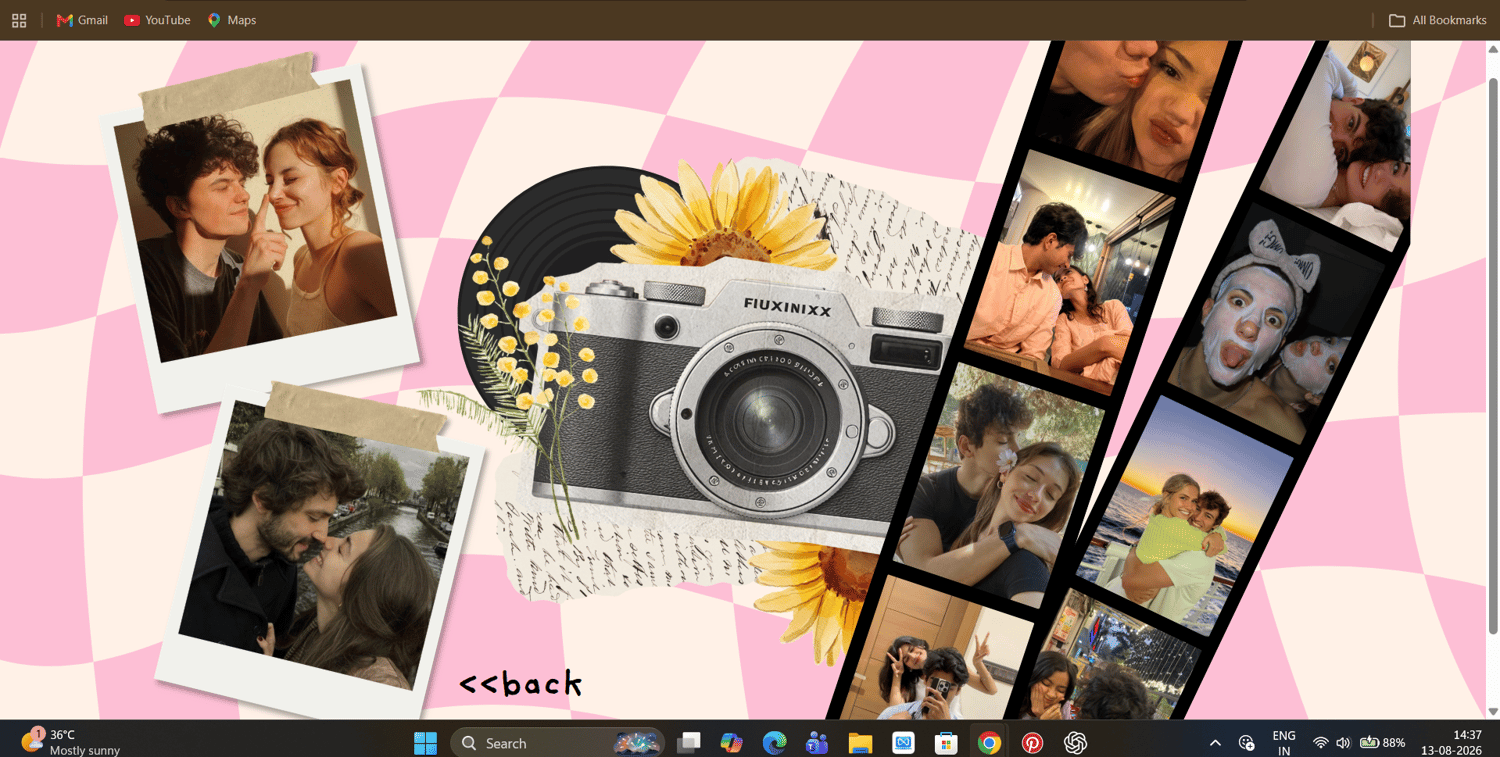The image size is (1500, 757).
Task: Open the Windows Start menu
Action: pyautogui.click(x=425, y=743)
